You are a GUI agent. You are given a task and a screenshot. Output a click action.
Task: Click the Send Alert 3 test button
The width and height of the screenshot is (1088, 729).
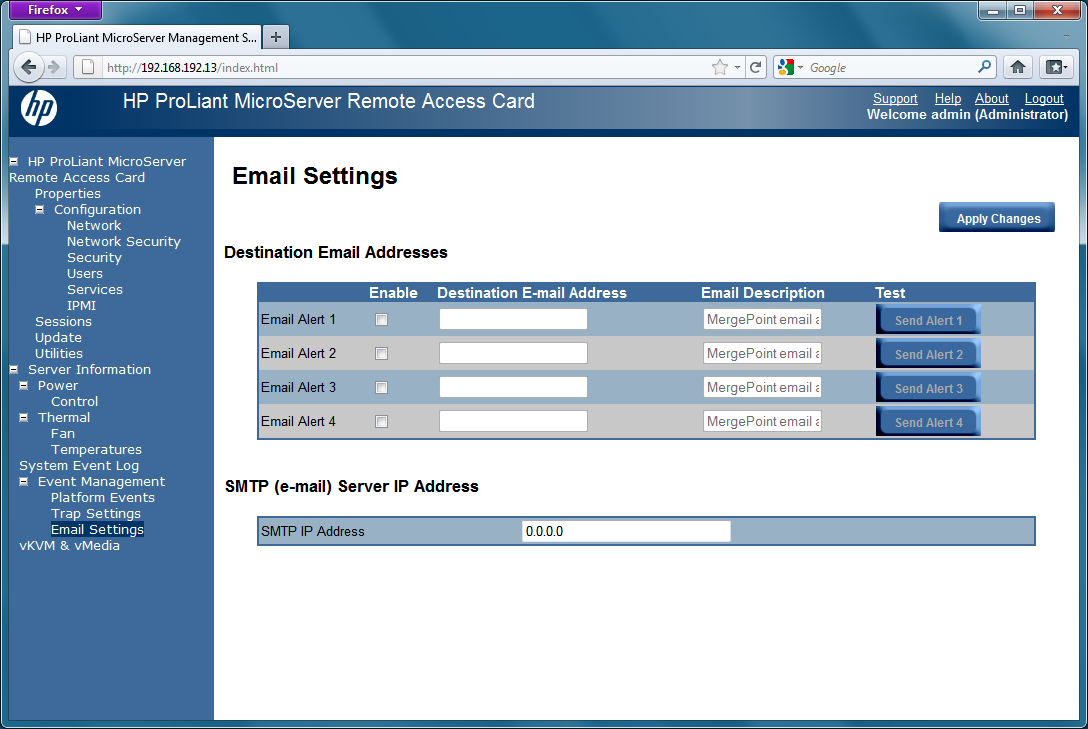[x=928, y=388]
